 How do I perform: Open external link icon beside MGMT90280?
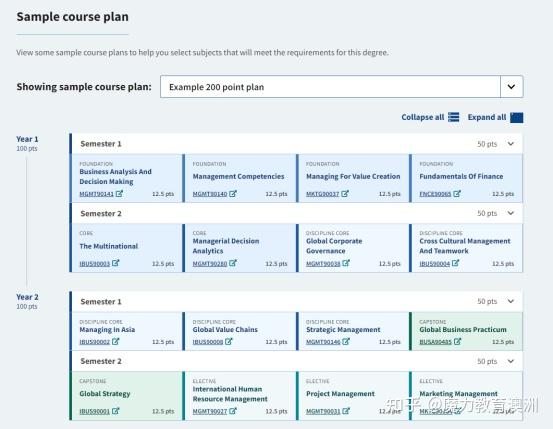click(233, 263)
